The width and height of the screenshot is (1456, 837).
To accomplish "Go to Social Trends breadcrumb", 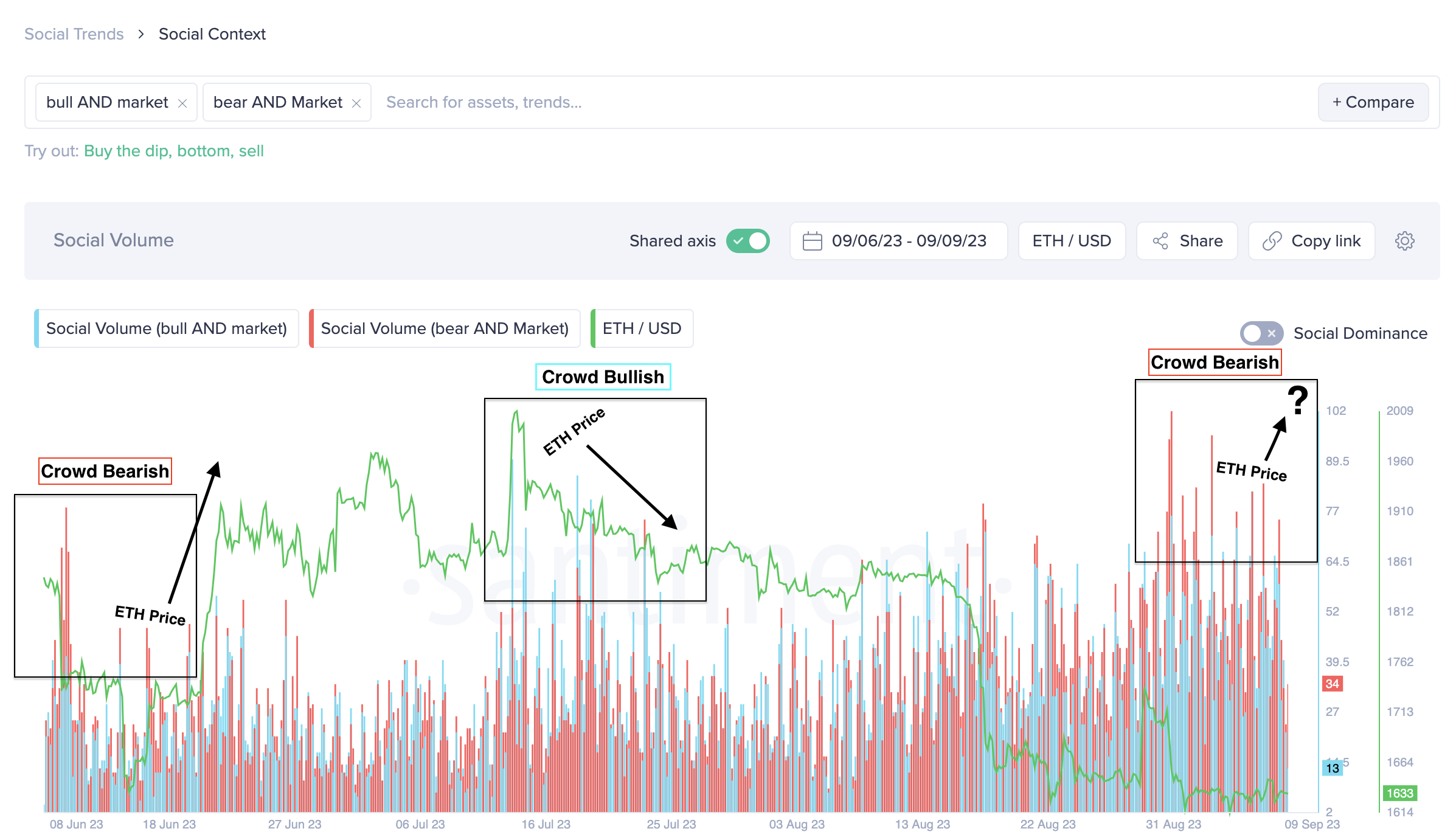I will [74, 34].
